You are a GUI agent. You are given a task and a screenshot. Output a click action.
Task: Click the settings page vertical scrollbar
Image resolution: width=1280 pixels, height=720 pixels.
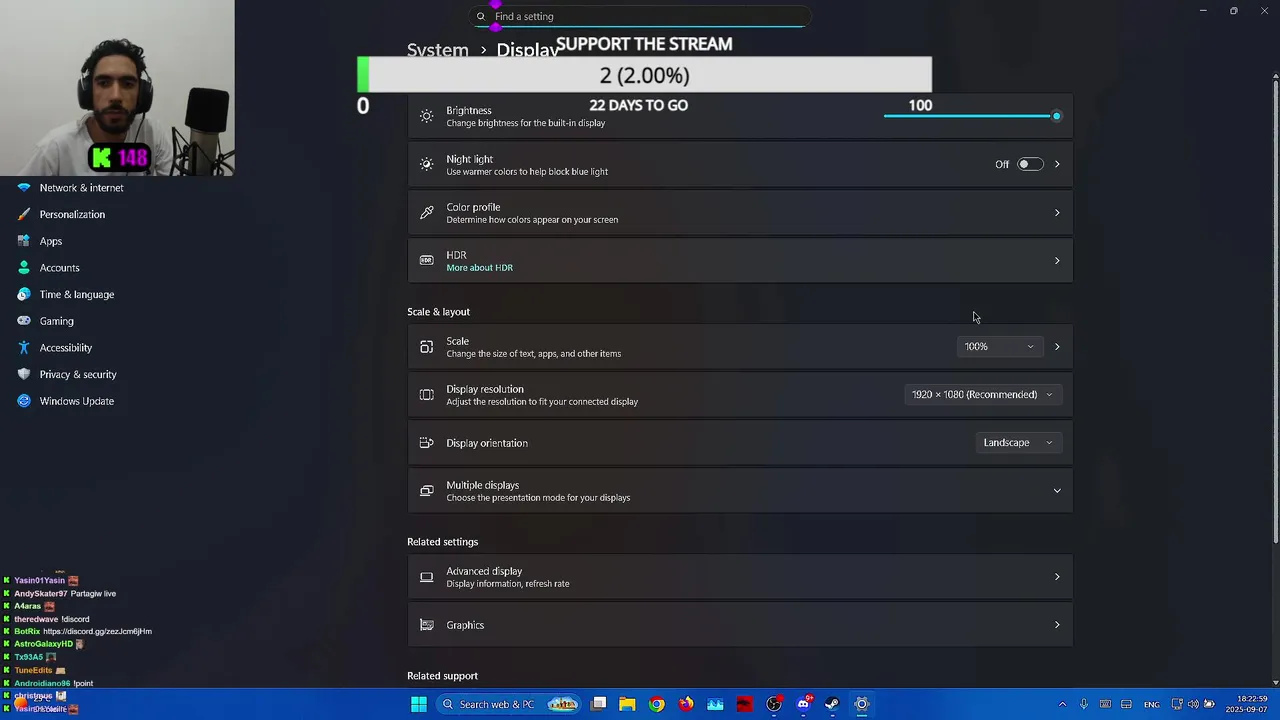pos(1275,310)
